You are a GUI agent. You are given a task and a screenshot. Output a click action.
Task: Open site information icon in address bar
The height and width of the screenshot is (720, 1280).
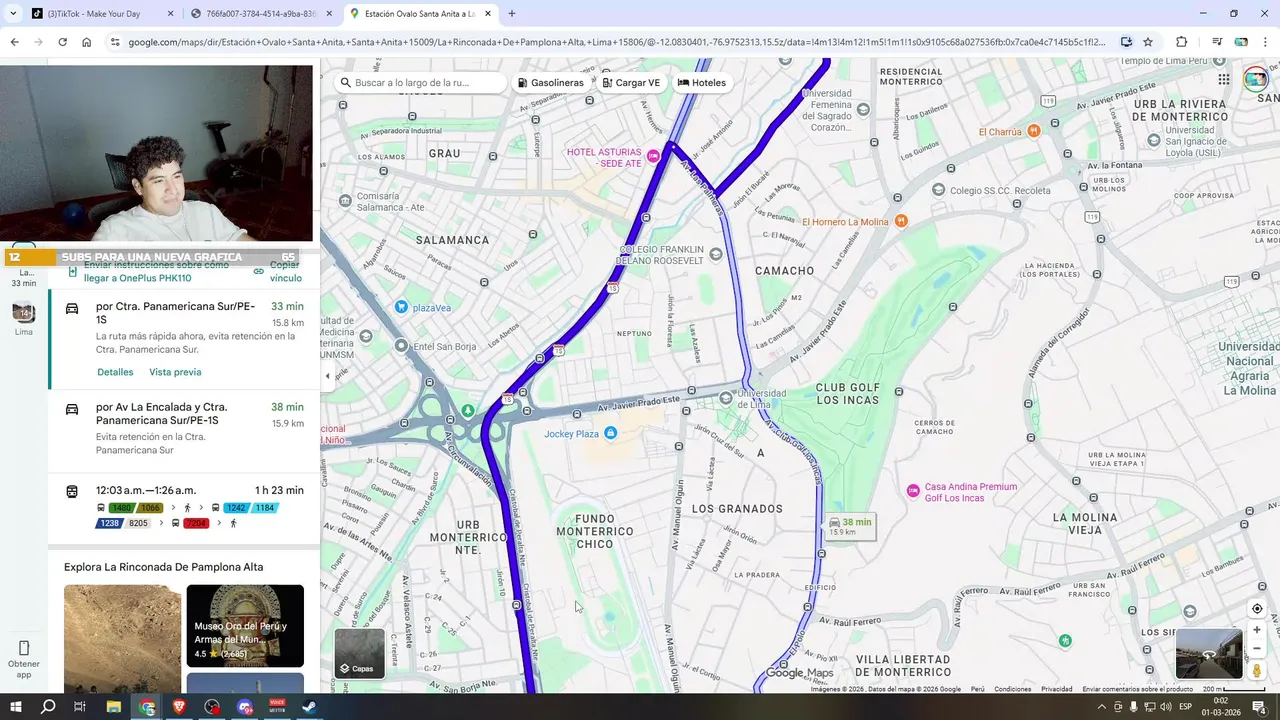click(x=115, y=42)
